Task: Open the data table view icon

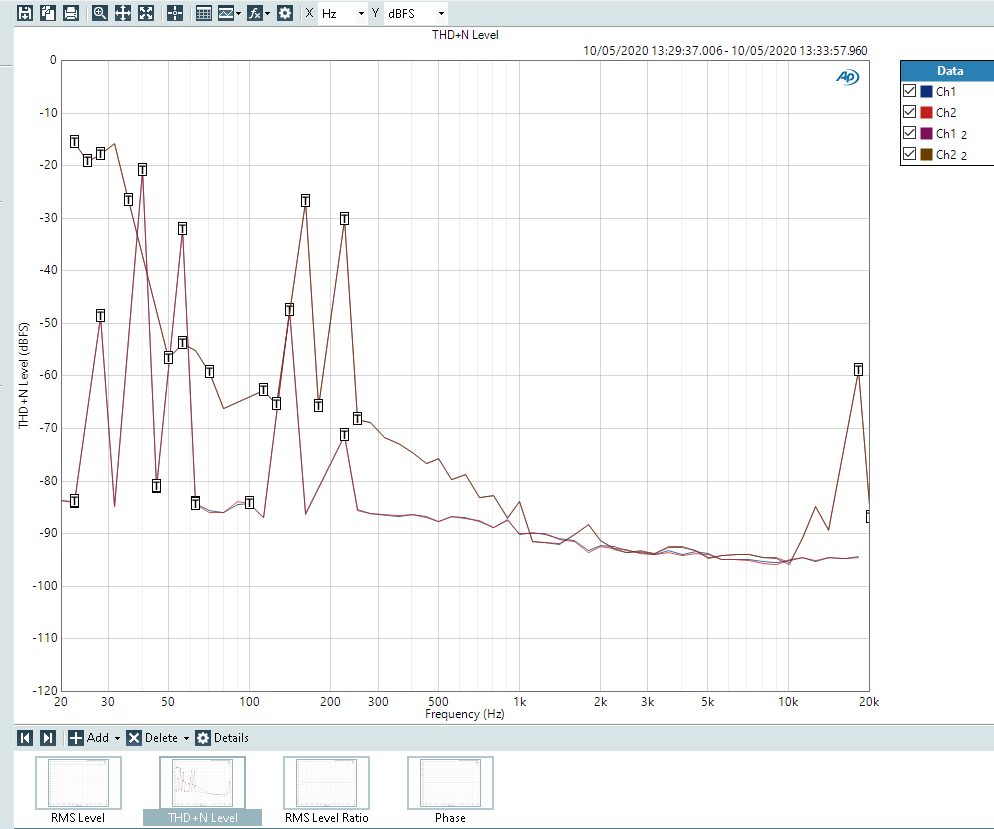Action: [x=203, y=13]
